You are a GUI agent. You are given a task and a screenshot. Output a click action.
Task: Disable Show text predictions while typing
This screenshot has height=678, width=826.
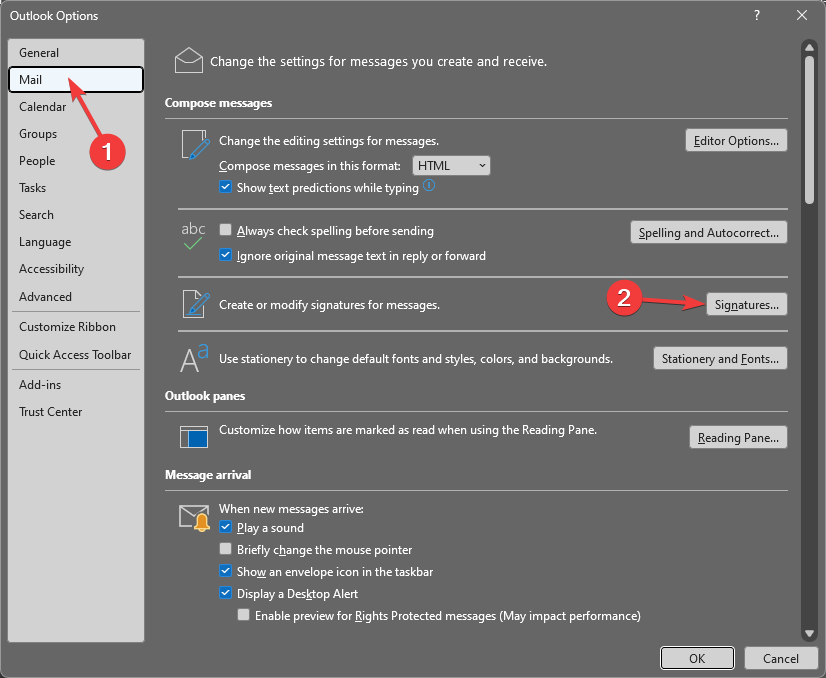[x=226, y=188]
